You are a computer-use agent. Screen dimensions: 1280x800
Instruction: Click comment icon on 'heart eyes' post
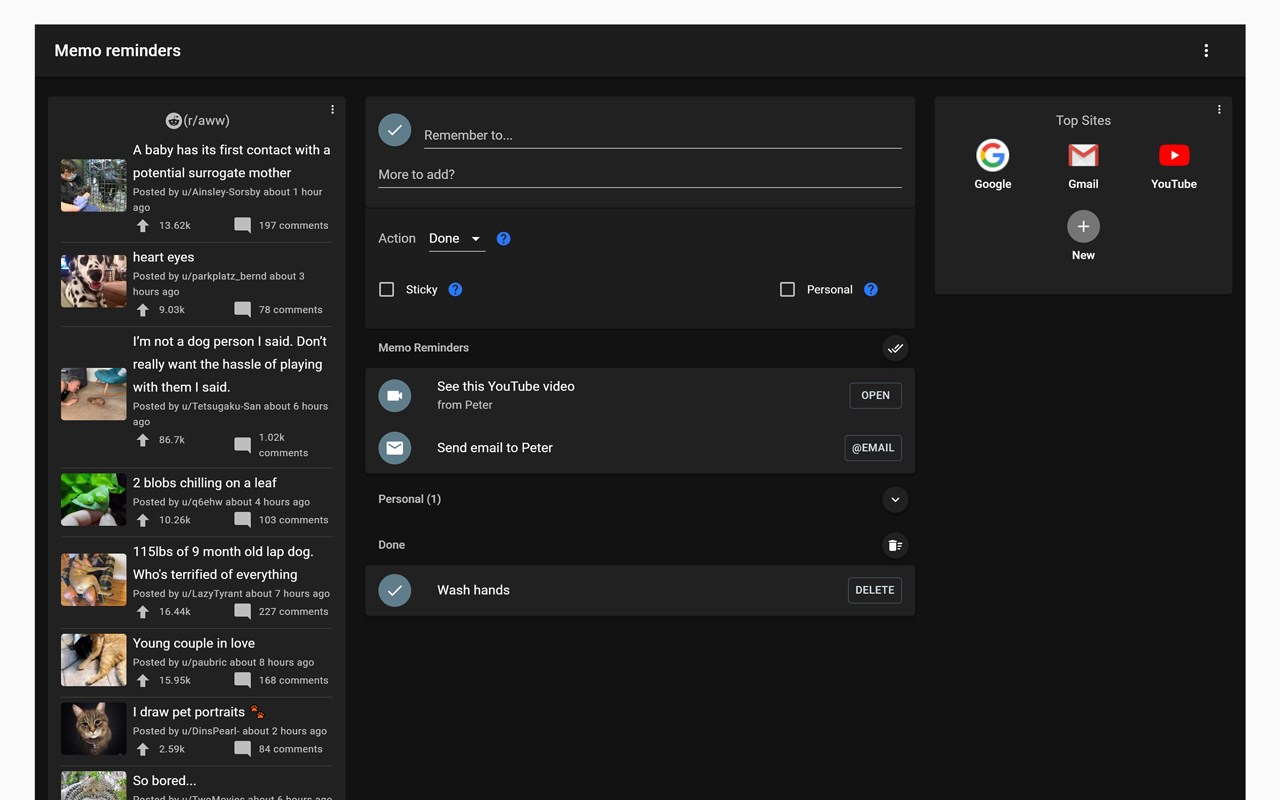(x=243, y=310)
